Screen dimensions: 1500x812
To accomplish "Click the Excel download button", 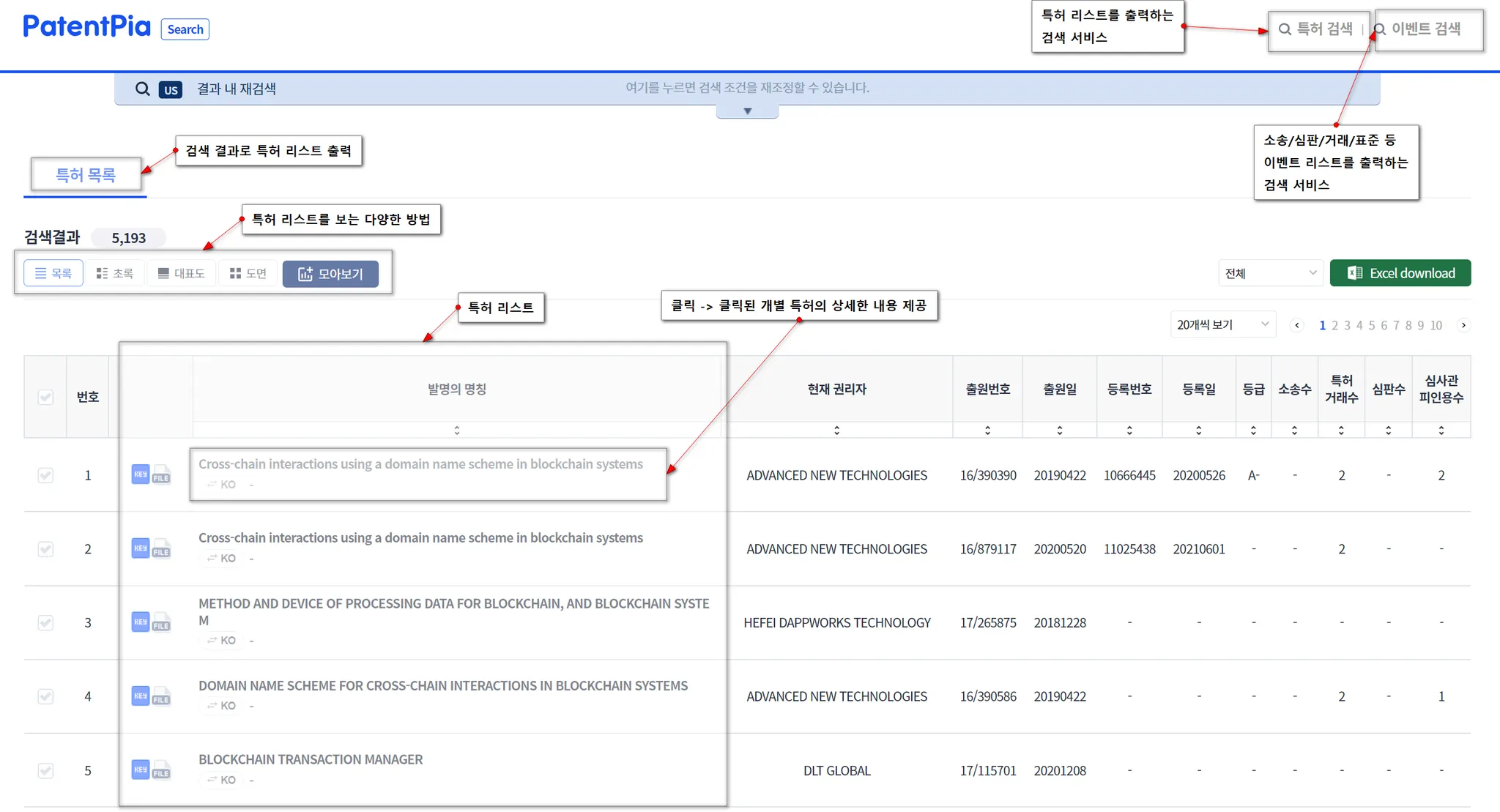I will [1400, 273].
